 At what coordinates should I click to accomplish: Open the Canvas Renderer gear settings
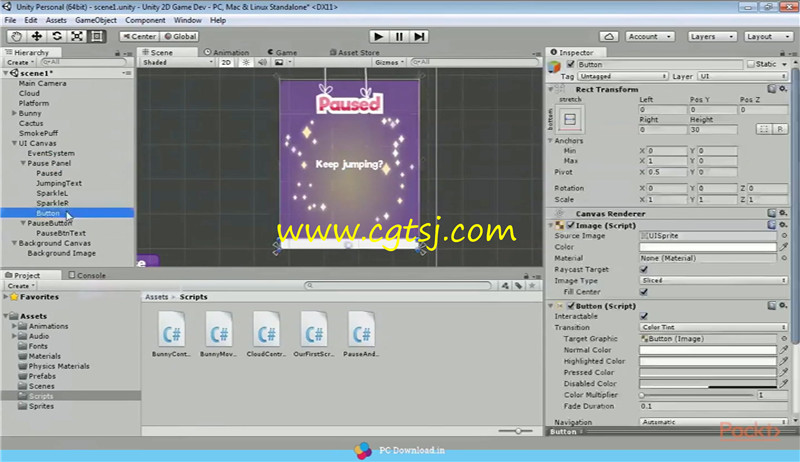click(783, 213)
